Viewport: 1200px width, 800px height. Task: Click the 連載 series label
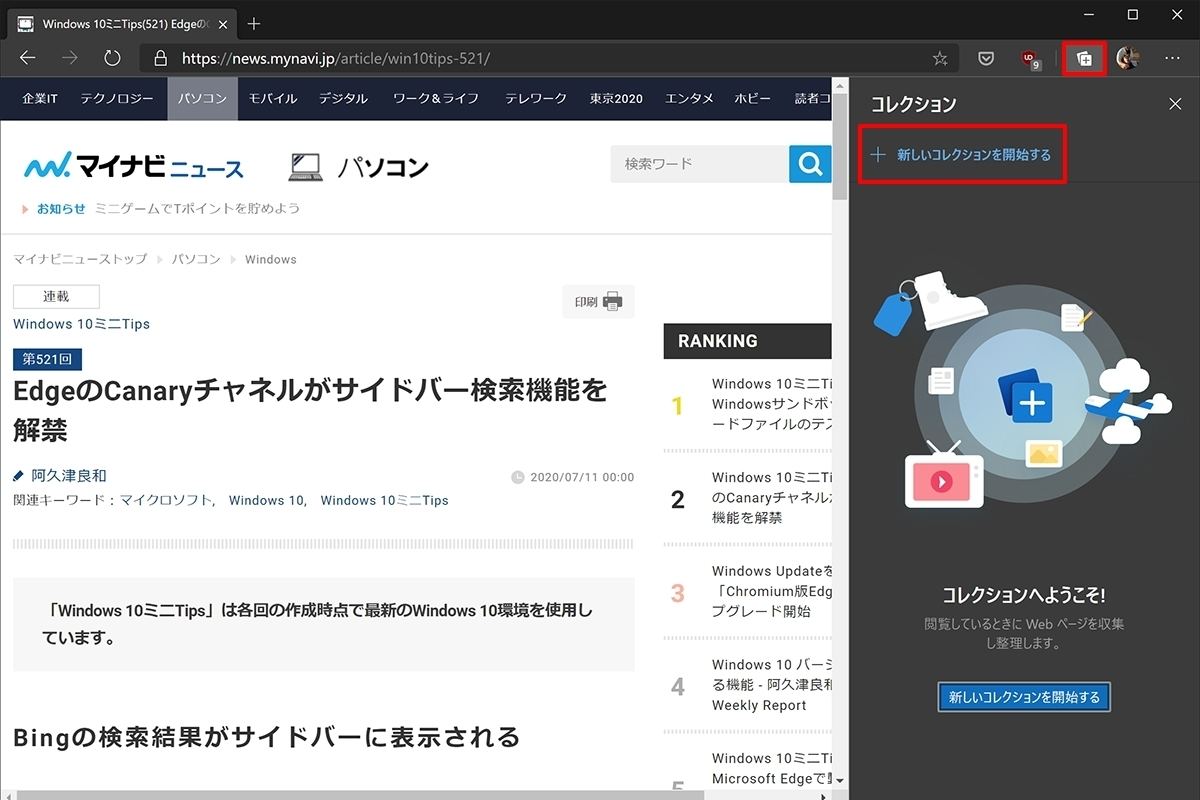[x=56, y=296]
